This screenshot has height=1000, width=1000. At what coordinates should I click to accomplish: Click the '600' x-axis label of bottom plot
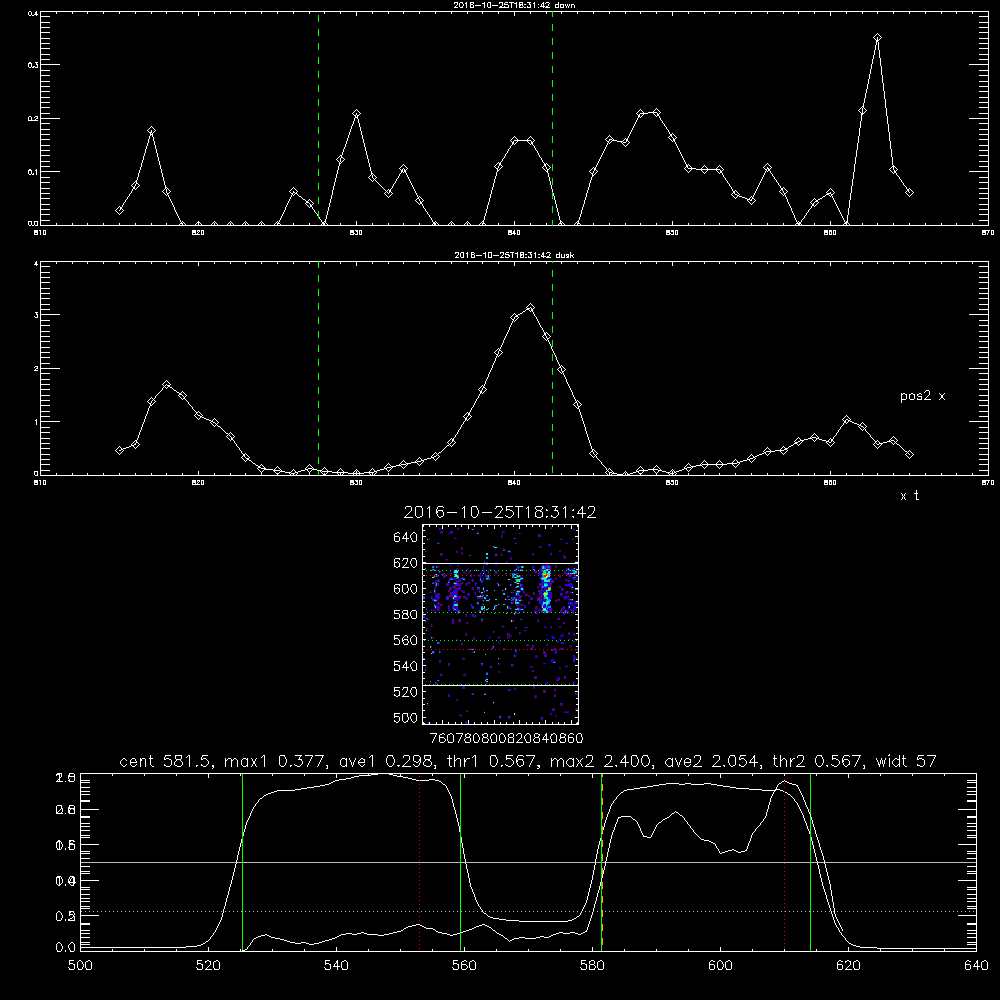click(720, 966)
